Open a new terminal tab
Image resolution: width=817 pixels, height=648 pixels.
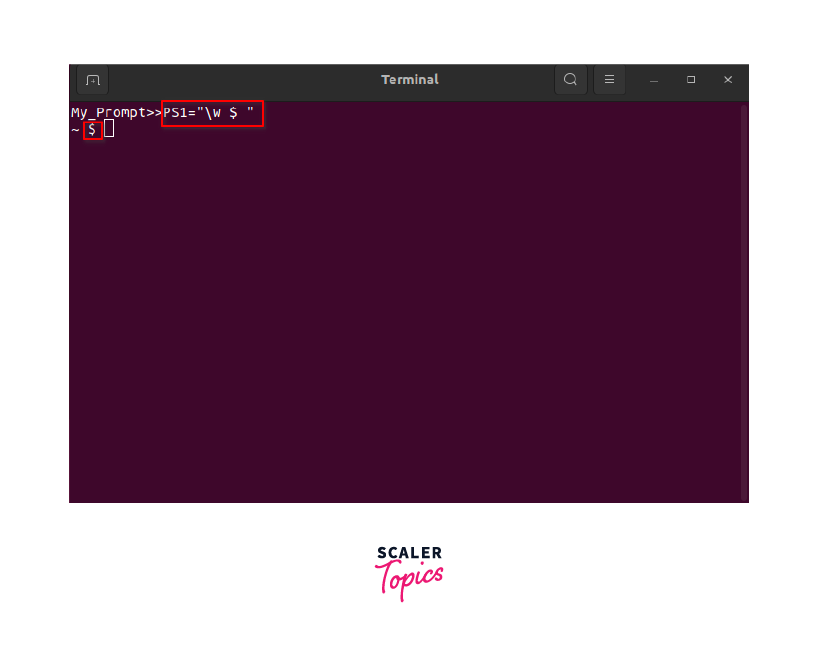91,80
